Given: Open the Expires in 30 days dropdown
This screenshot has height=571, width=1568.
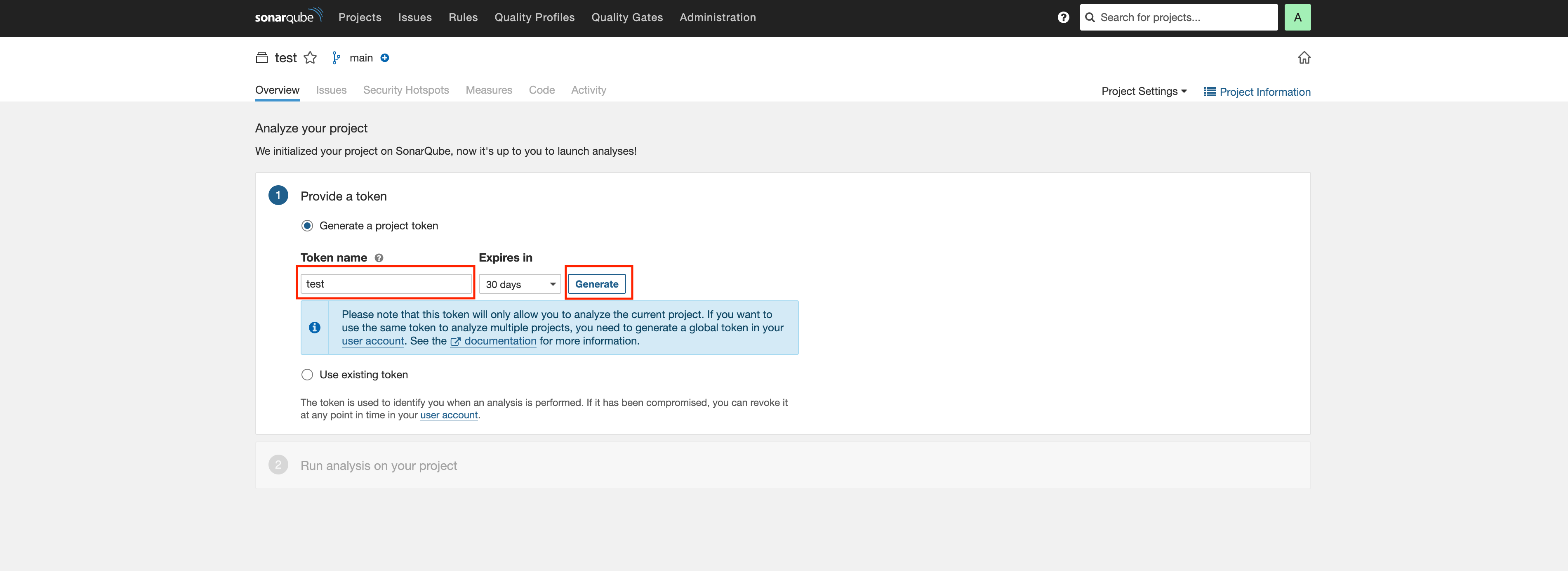Looking at the screenshot, I should [x=519, y=284].
